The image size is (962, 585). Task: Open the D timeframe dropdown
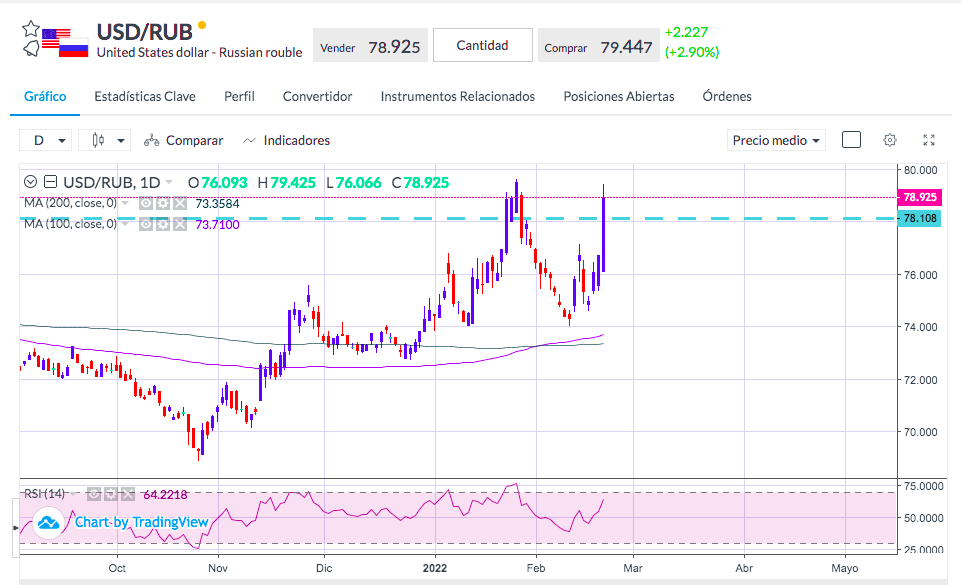tap(45, 140)
